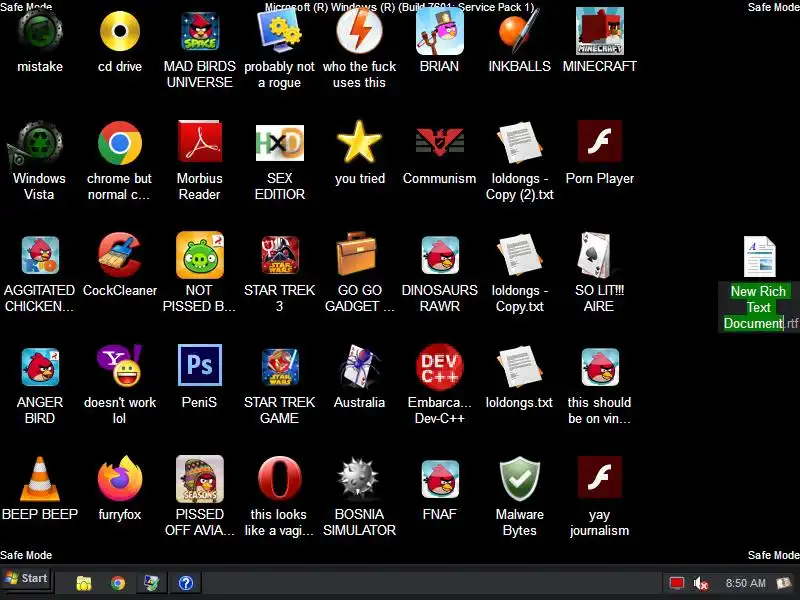
Task: Click the DINOSAURS RAWR icon
Action: tap(440, 256)
